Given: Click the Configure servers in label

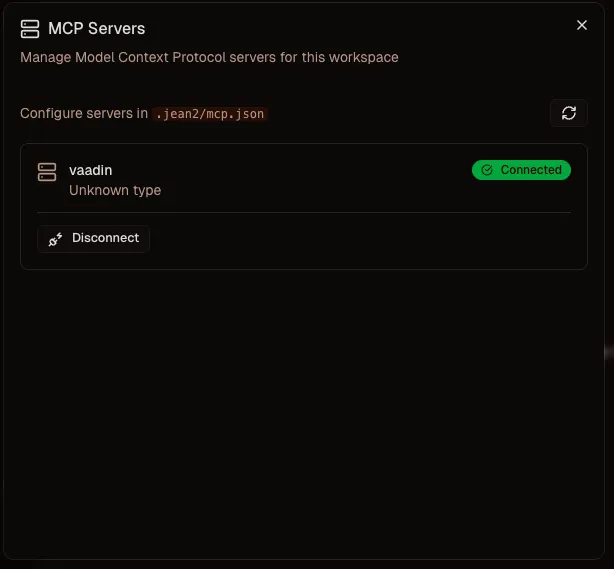Looking at the screenshot, I should (x=84, y=114).
